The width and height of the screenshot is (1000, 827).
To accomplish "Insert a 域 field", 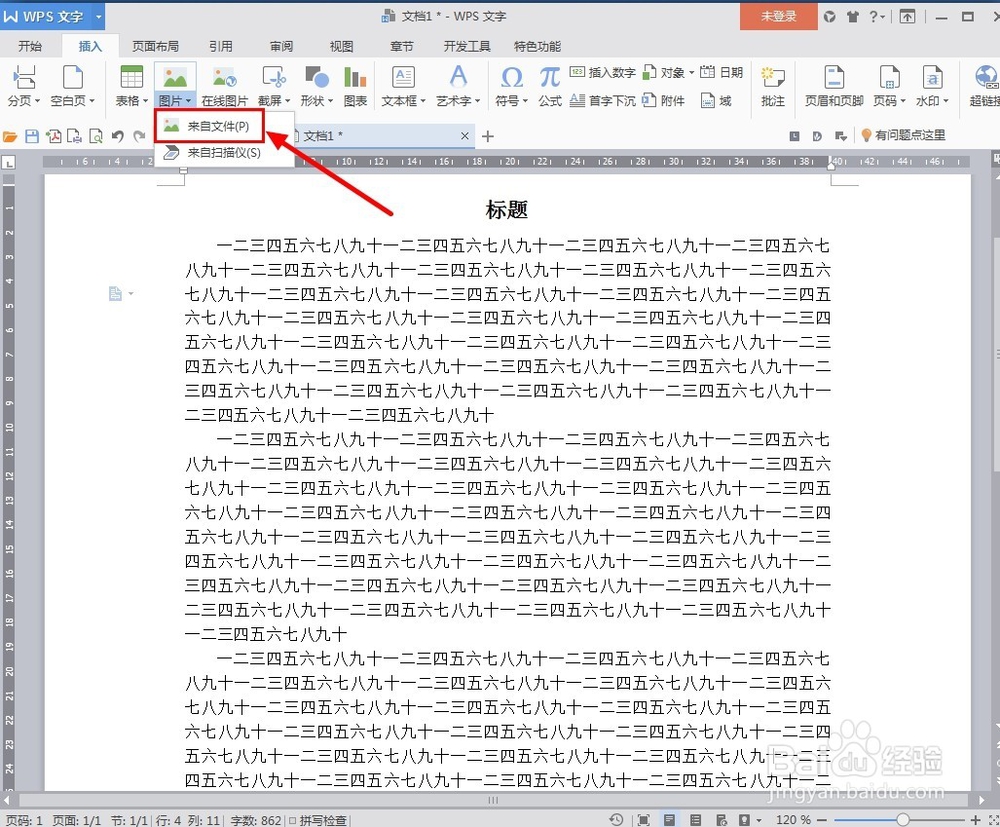I will pos(716,100).
